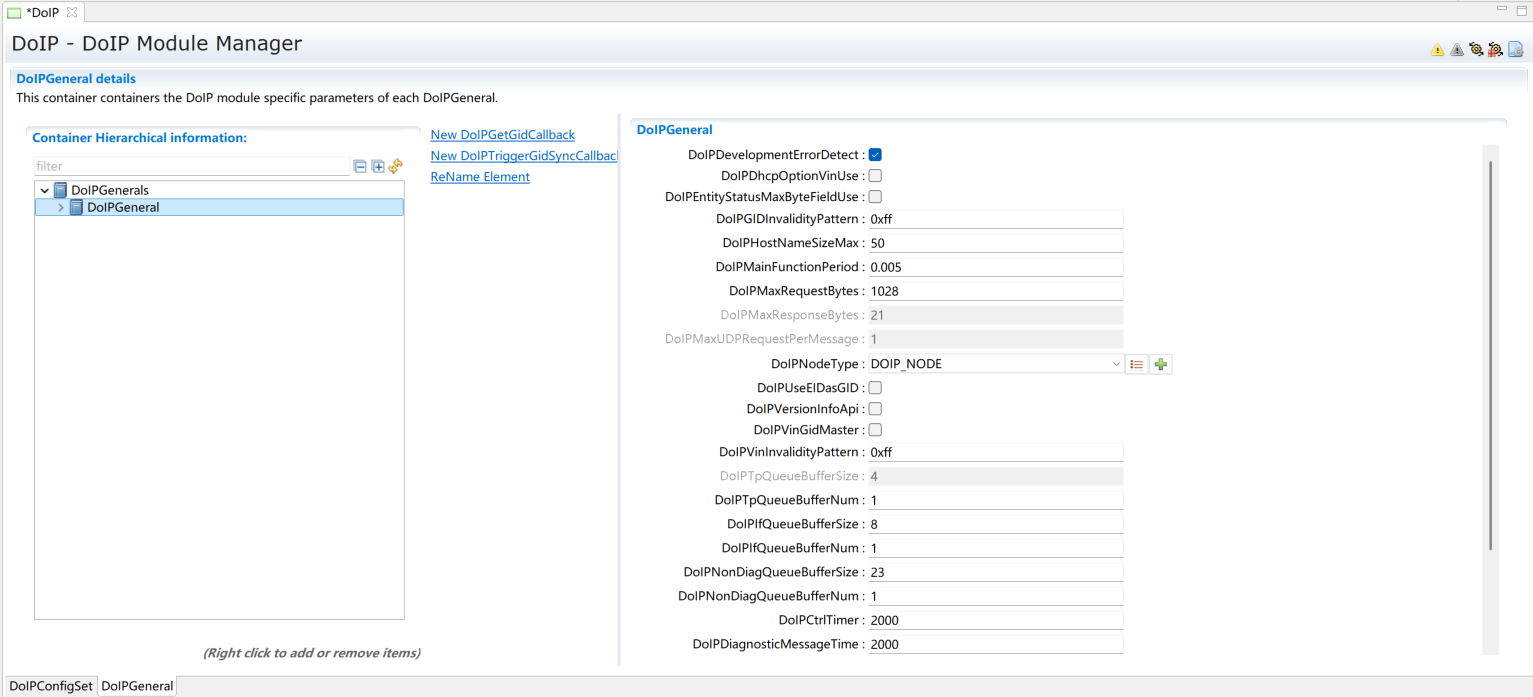Switch to the DoIPConfigSet tab
Screen dimensions: 1533x697
pos(51,686)
